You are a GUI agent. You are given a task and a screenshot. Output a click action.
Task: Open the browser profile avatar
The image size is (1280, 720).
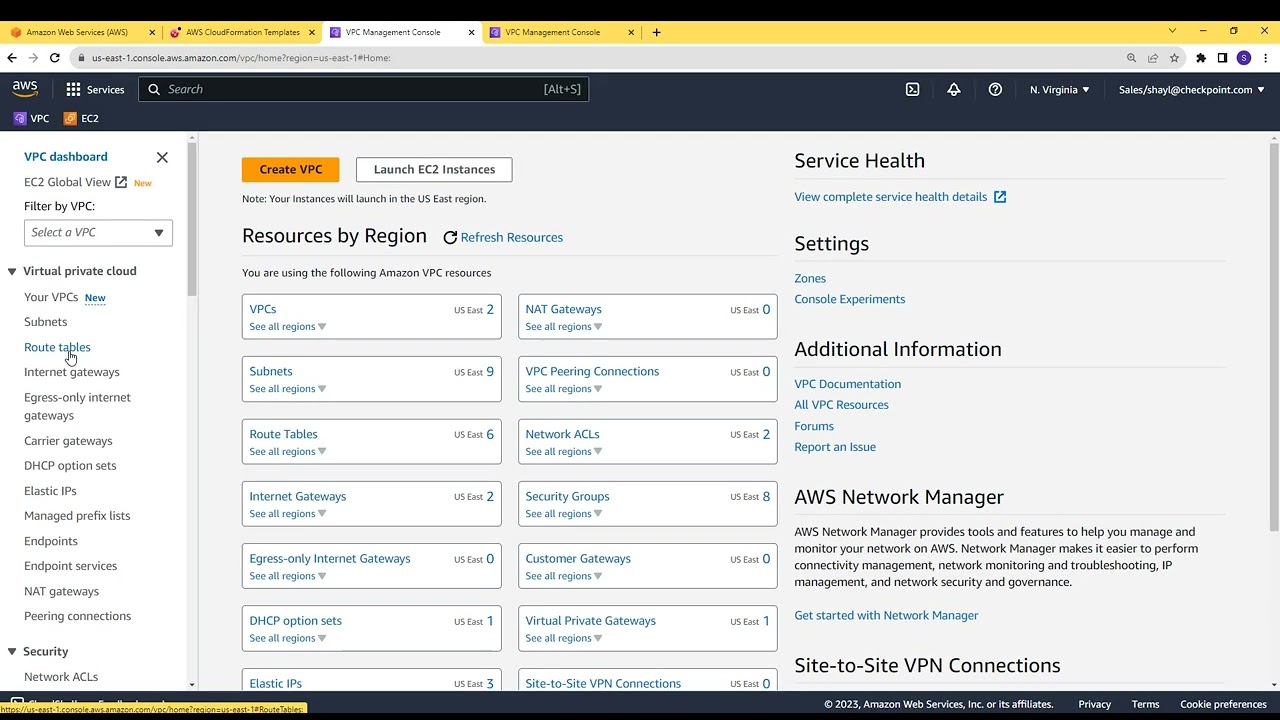click(1244, 58)
